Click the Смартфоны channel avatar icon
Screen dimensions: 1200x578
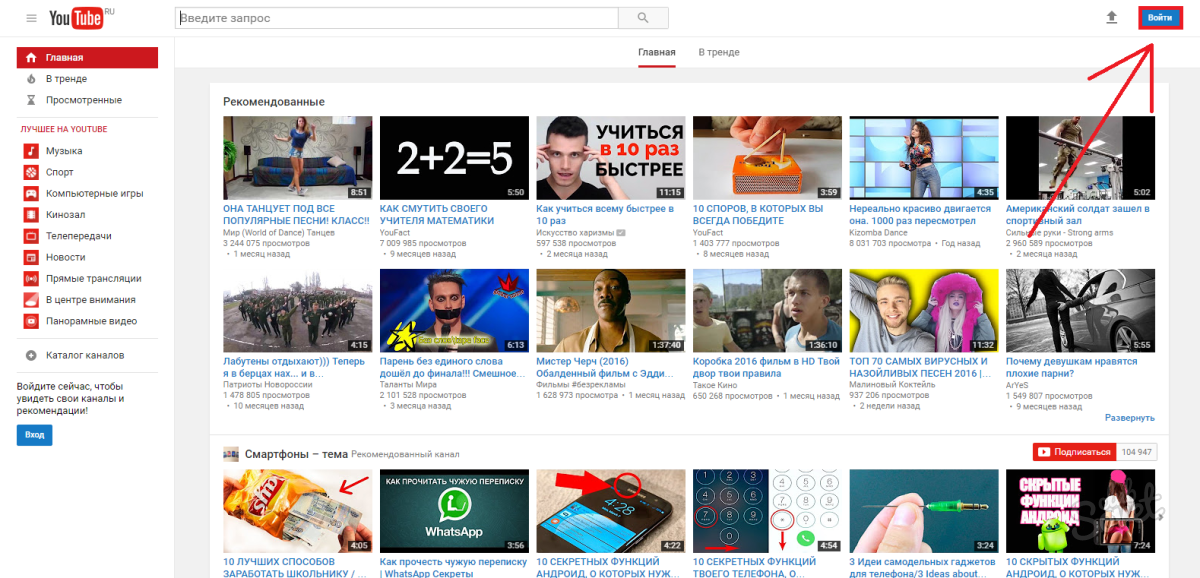pyautogui.click(x=231, y=453)
